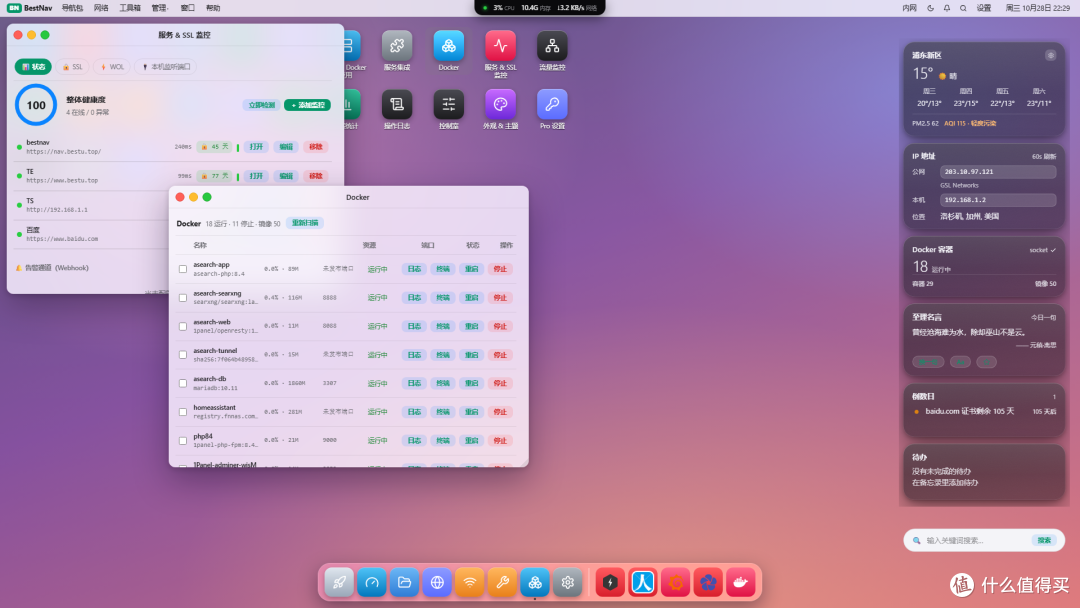Open the 服务 & SSL 监控 desktop icon
1080x608 pixels.
point(500,46)
